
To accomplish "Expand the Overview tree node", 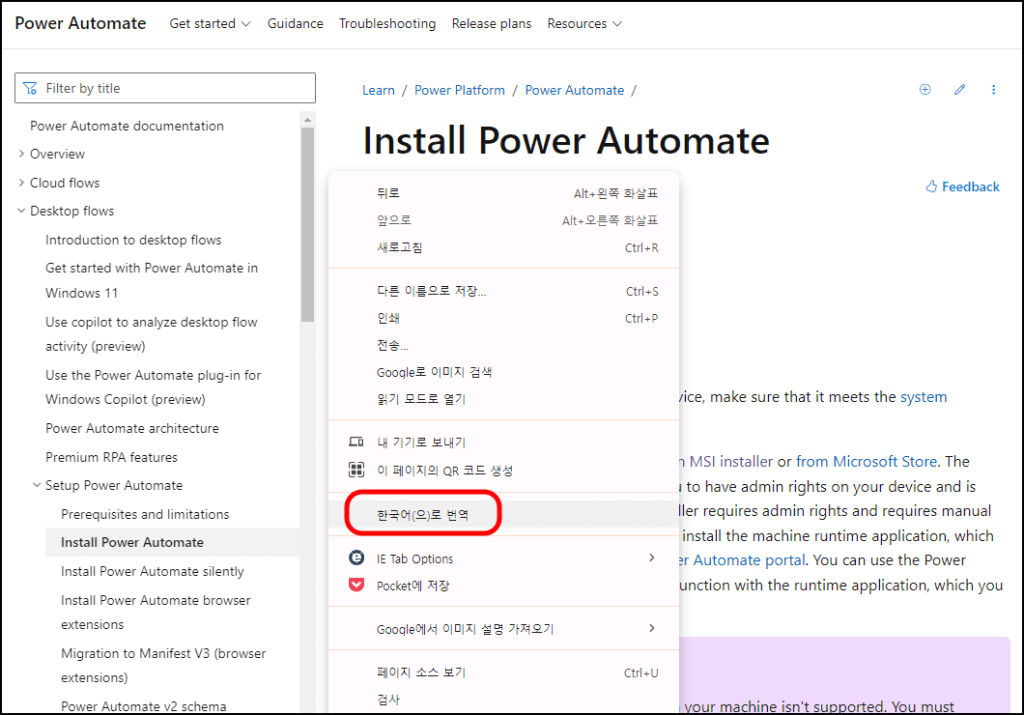I will pyautogui.click(x=22, y=153).
